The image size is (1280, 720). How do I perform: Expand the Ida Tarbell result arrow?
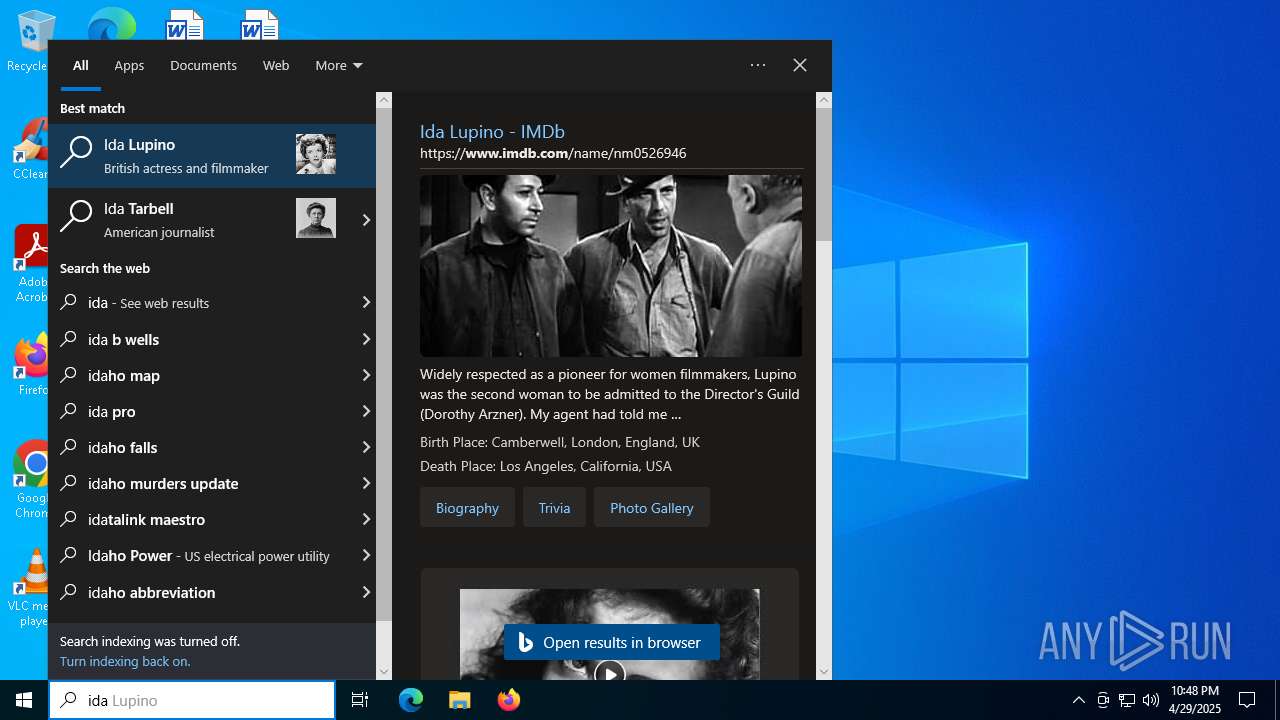pyautogui.click(x=366, y=220)
